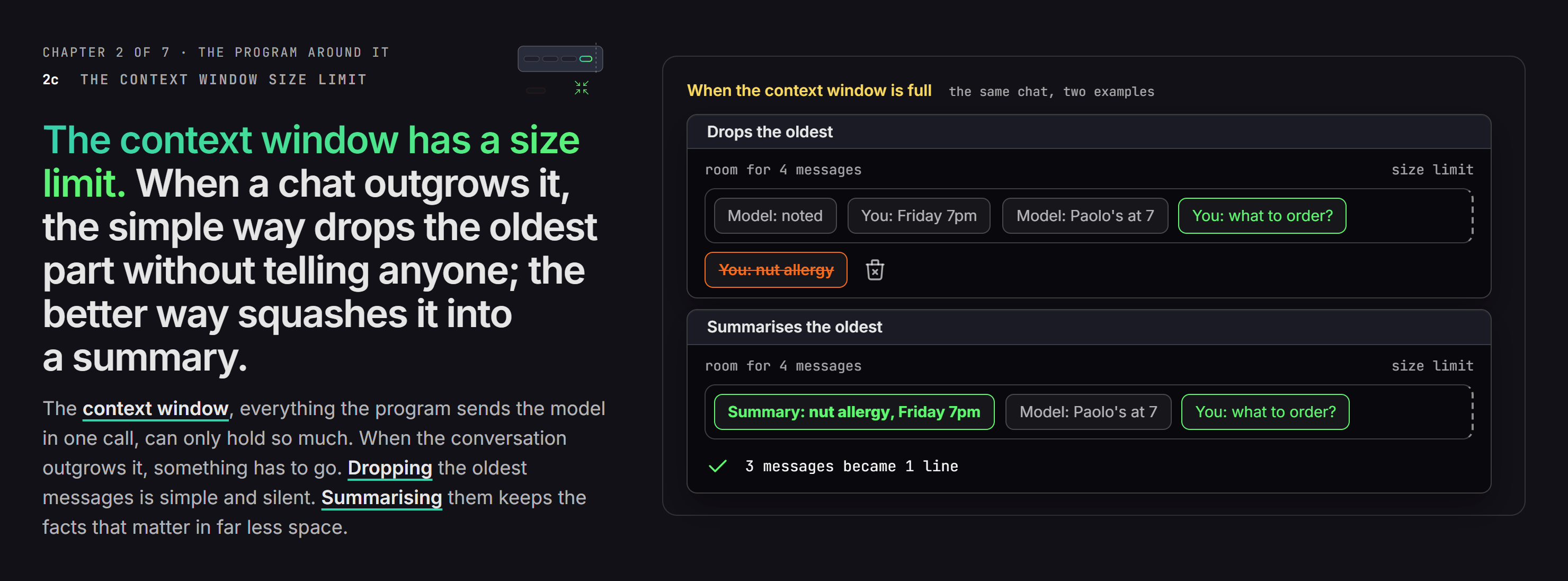Open the 'context window' glossary link
Image resolution: width=1568 pixels, height=581 pixels.
click(156, 409)
